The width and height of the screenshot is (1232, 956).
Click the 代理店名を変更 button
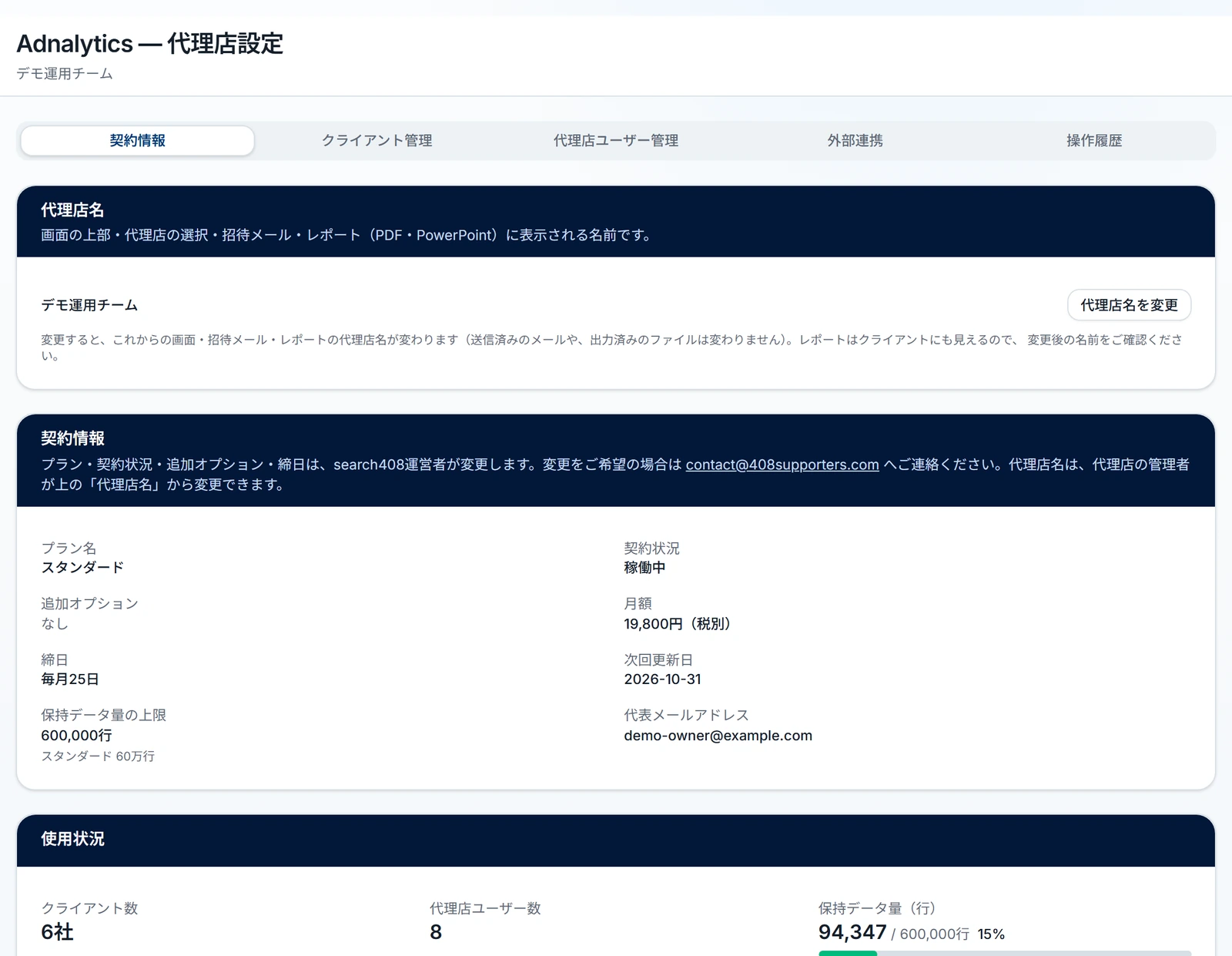[x=1129, y=305]
